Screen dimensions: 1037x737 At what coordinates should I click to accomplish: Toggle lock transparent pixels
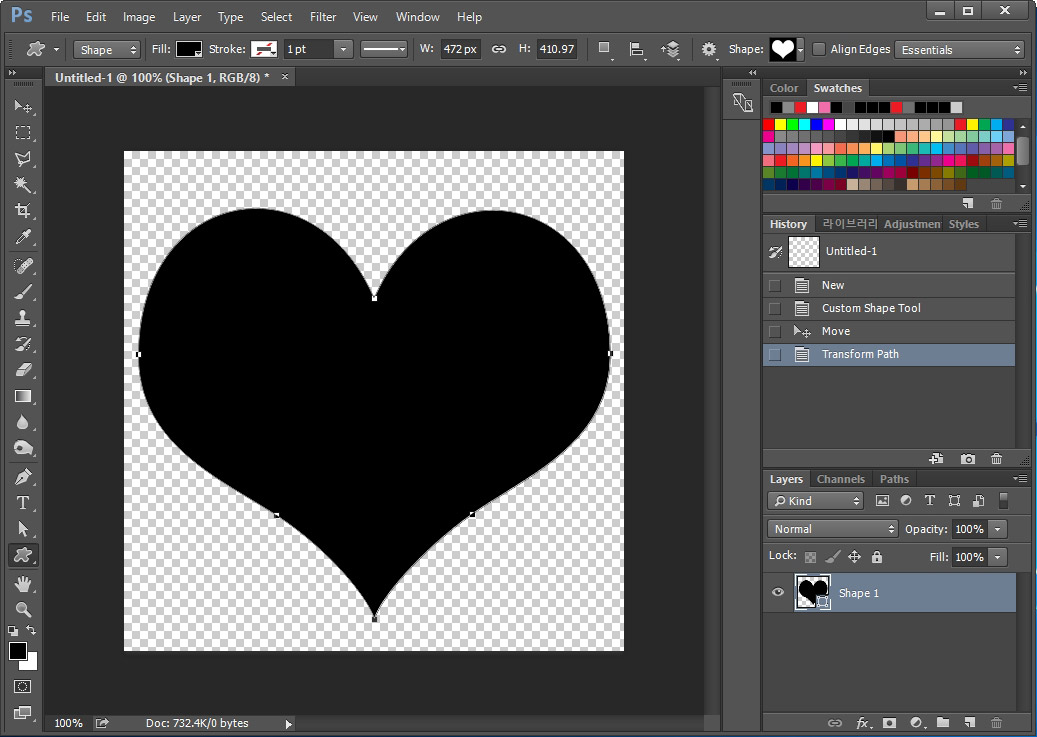click(x=810, y=557)
